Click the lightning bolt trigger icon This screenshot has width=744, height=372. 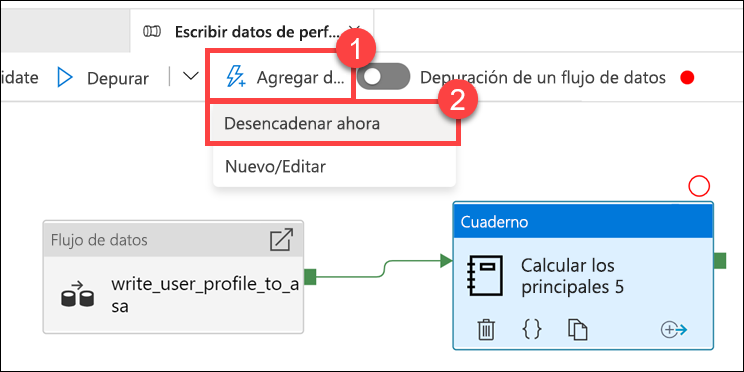click(235, 77)
